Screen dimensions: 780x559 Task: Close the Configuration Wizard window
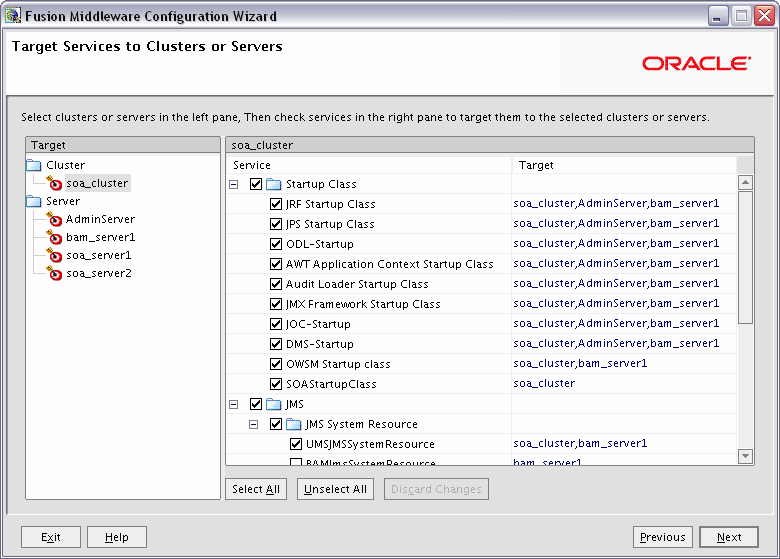tap(764, 16)
